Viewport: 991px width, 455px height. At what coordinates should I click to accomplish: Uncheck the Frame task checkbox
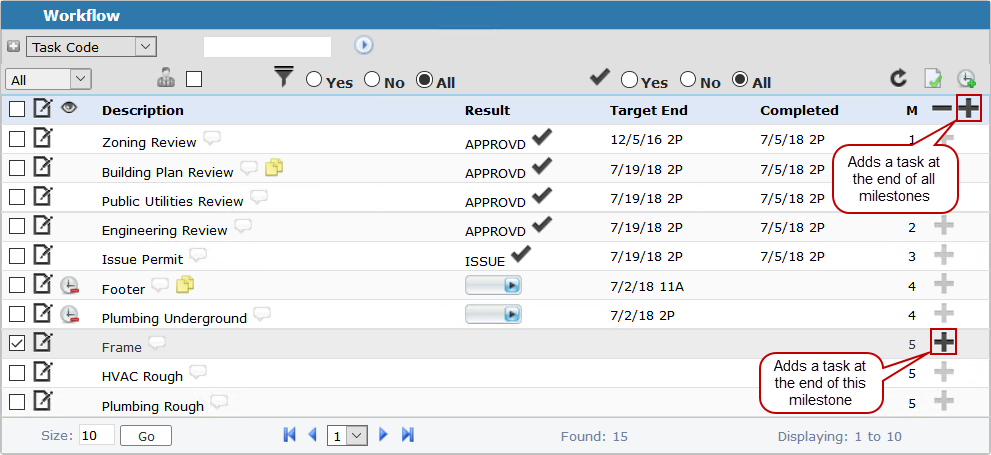tap(17, 343)
